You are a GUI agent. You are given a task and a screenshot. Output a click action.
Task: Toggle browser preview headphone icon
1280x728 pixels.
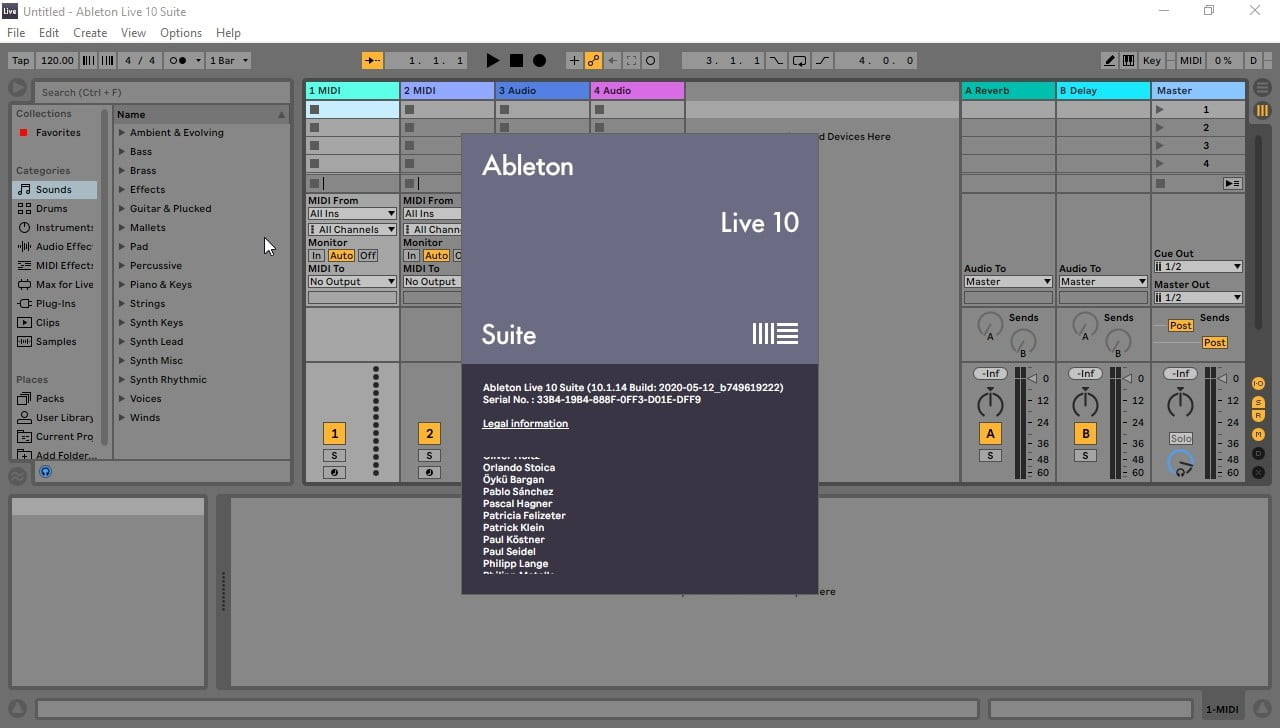click(45, 471)
